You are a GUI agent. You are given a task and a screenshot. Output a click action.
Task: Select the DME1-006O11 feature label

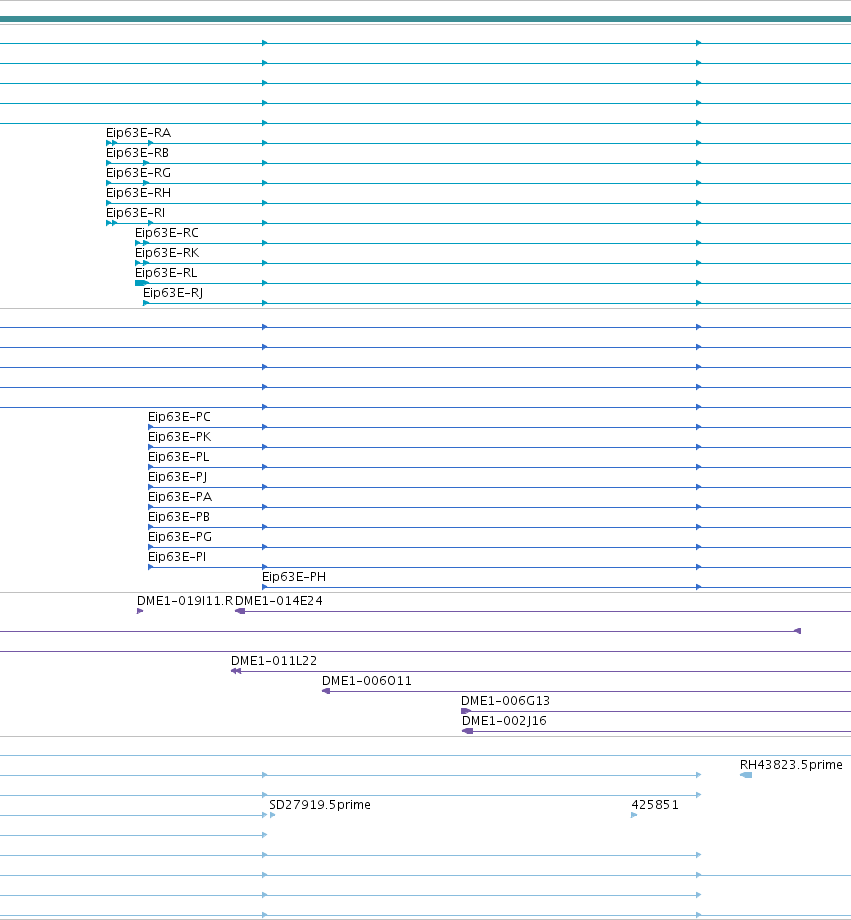pos(367,681)
